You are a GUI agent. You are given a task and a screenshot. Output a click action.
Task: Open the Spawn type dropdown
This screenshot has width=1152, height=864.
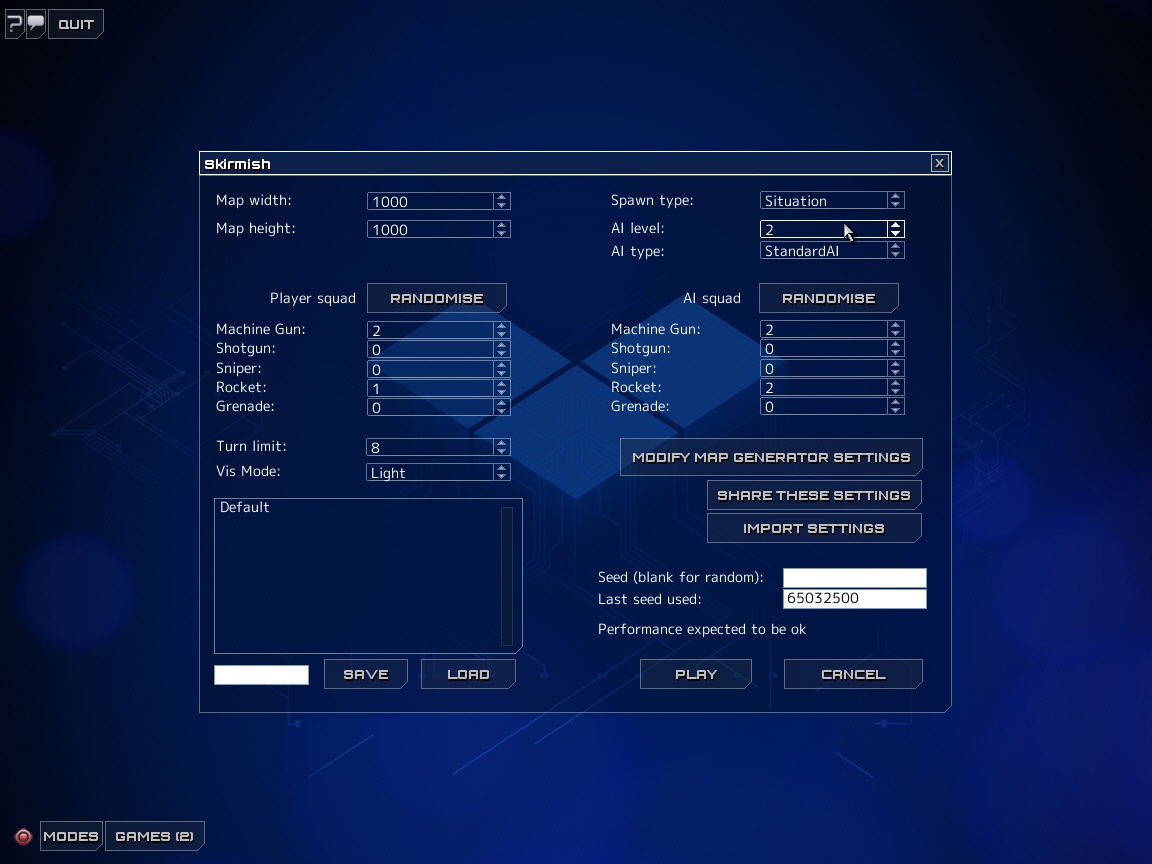pyautogui.click(x=896, y=201)
